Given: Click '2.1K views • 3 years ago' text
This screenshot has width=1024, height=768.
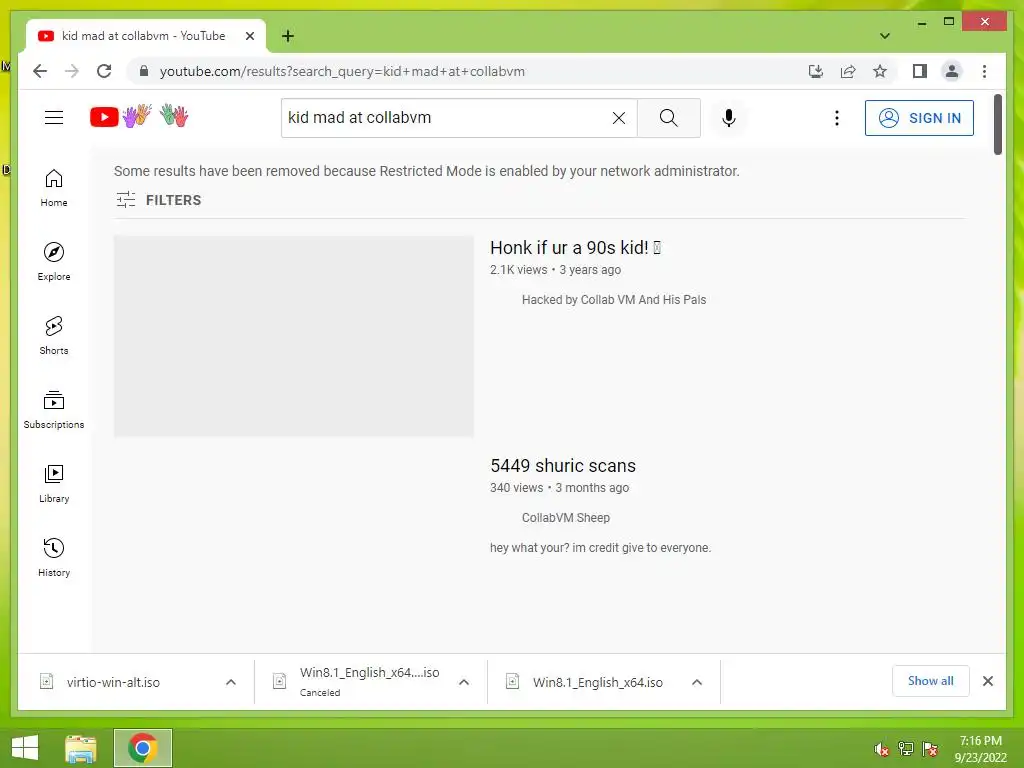Looking at the screenshot, I should 555,270.
